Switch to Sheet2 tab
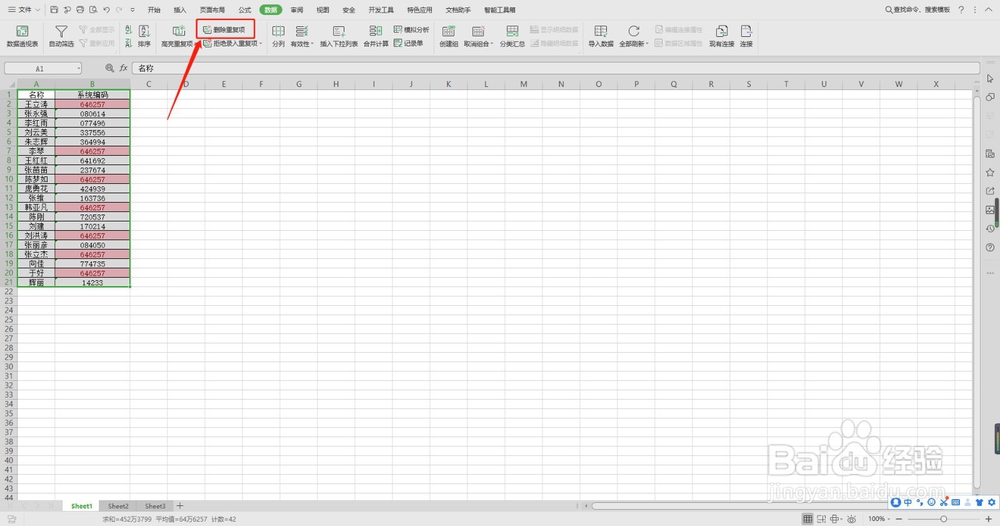 tap(118, 506)
